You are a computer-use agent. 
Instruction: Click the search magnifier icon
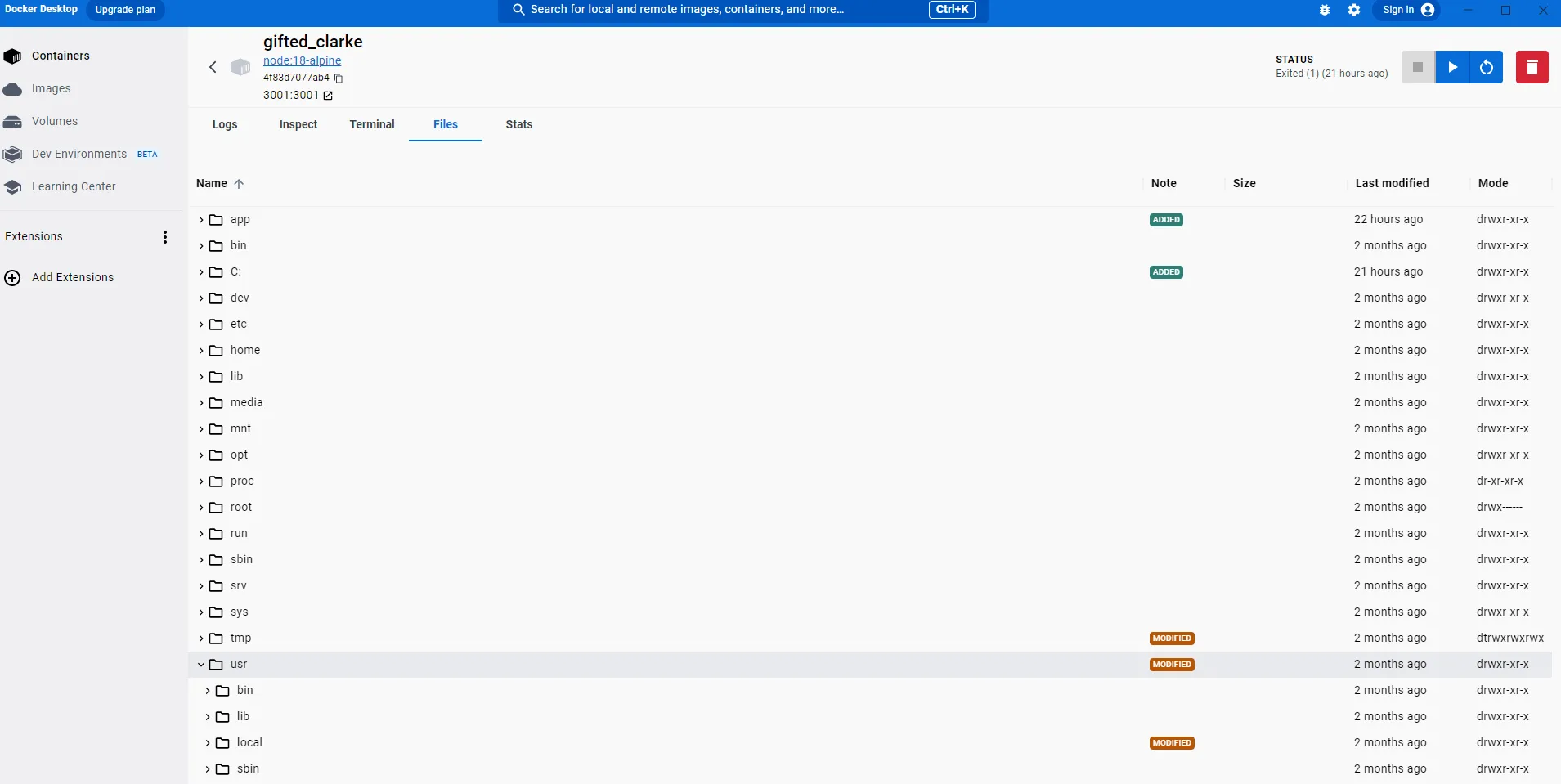tap(518, 10)
